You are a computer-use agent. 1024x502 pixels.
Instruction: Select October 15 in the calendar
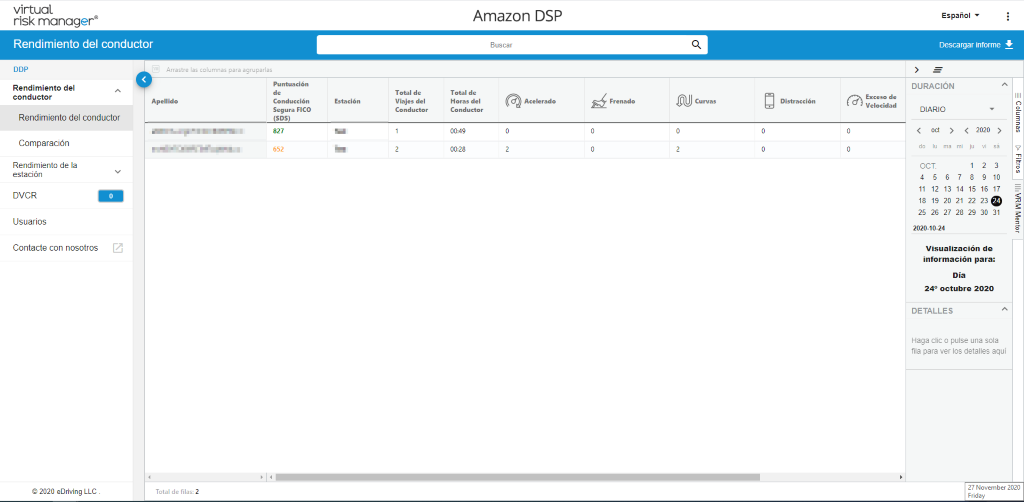[972, 189]
